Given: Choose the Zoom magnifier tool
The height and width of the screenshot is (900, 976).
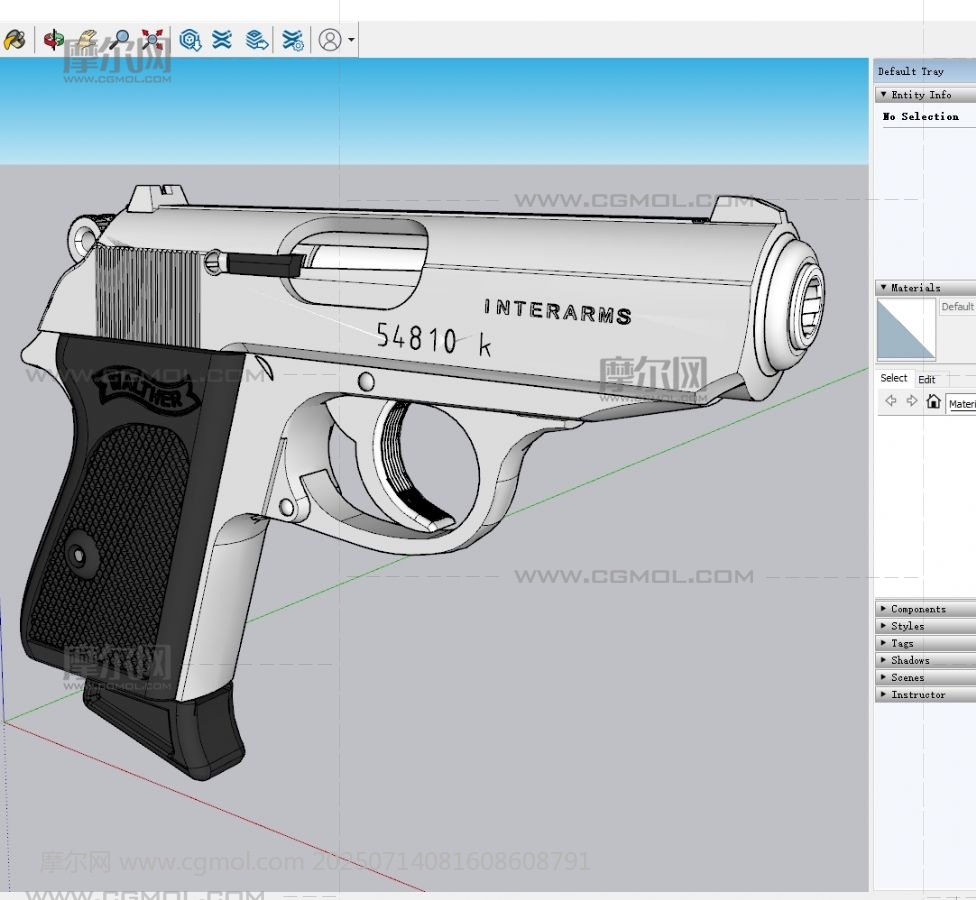Looking at the screenshot, I should point(120,40).
